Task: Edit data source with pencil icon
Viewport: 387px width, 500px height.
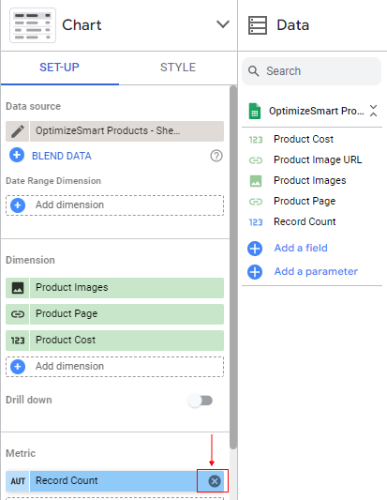Action: coord(17,131)
